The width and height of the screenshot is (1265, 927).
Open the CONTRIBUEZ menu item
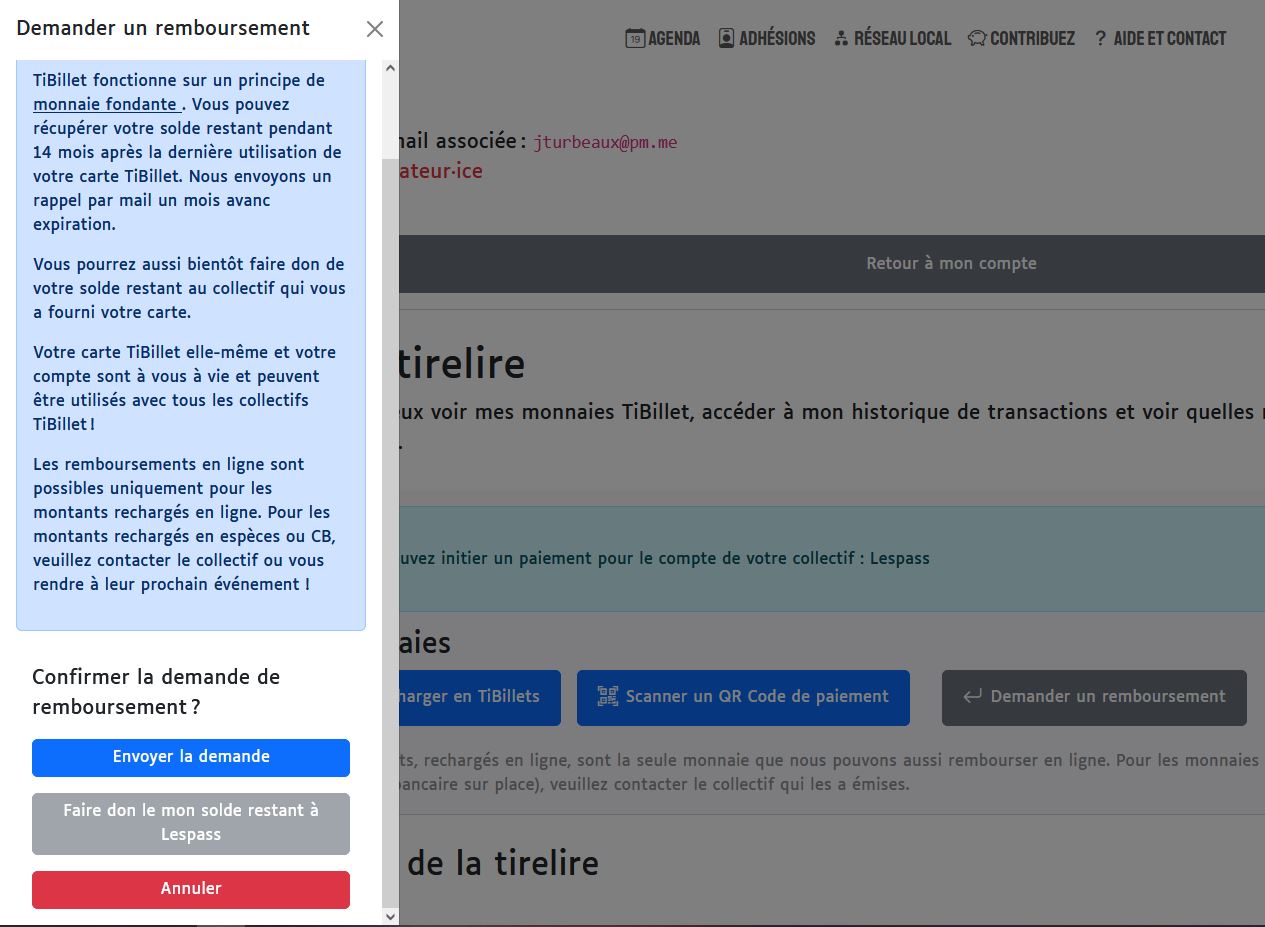pos(1021,39)
